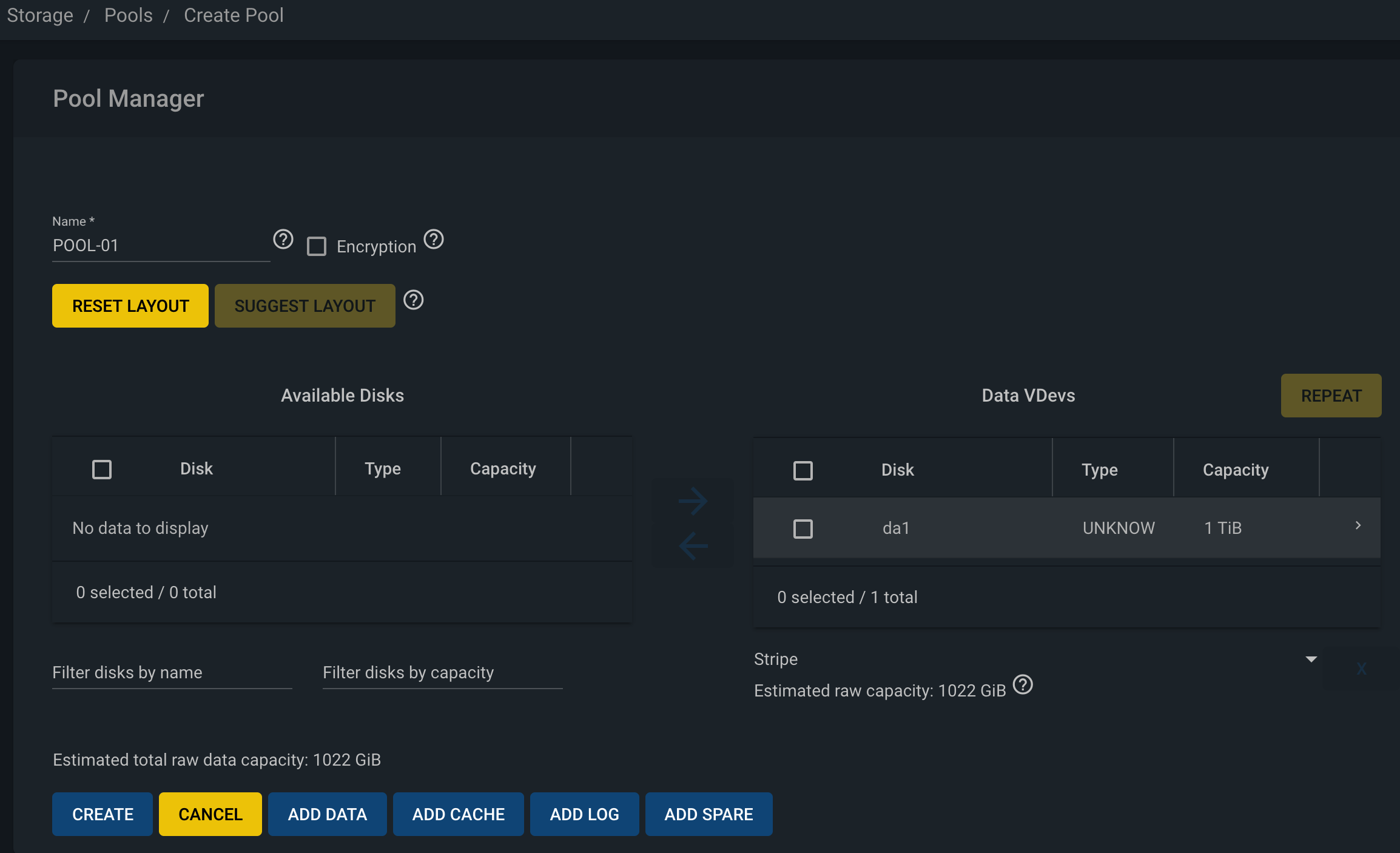This screenshot has width=1400, height=853.
Task: Click right arrow to move disks to VDev
Action: click(693, 501)
